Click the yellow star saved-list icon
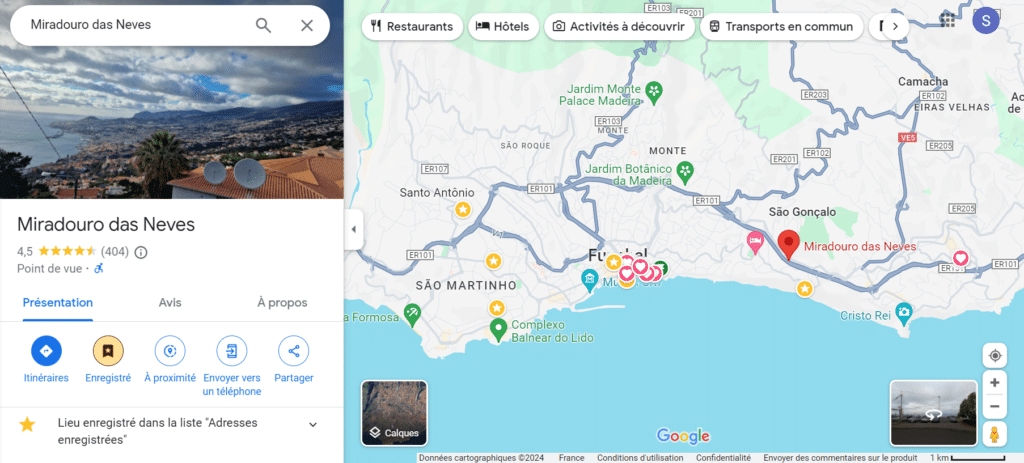The width and height of the screenshot is (1024, 463). click(x=27, y=424)
